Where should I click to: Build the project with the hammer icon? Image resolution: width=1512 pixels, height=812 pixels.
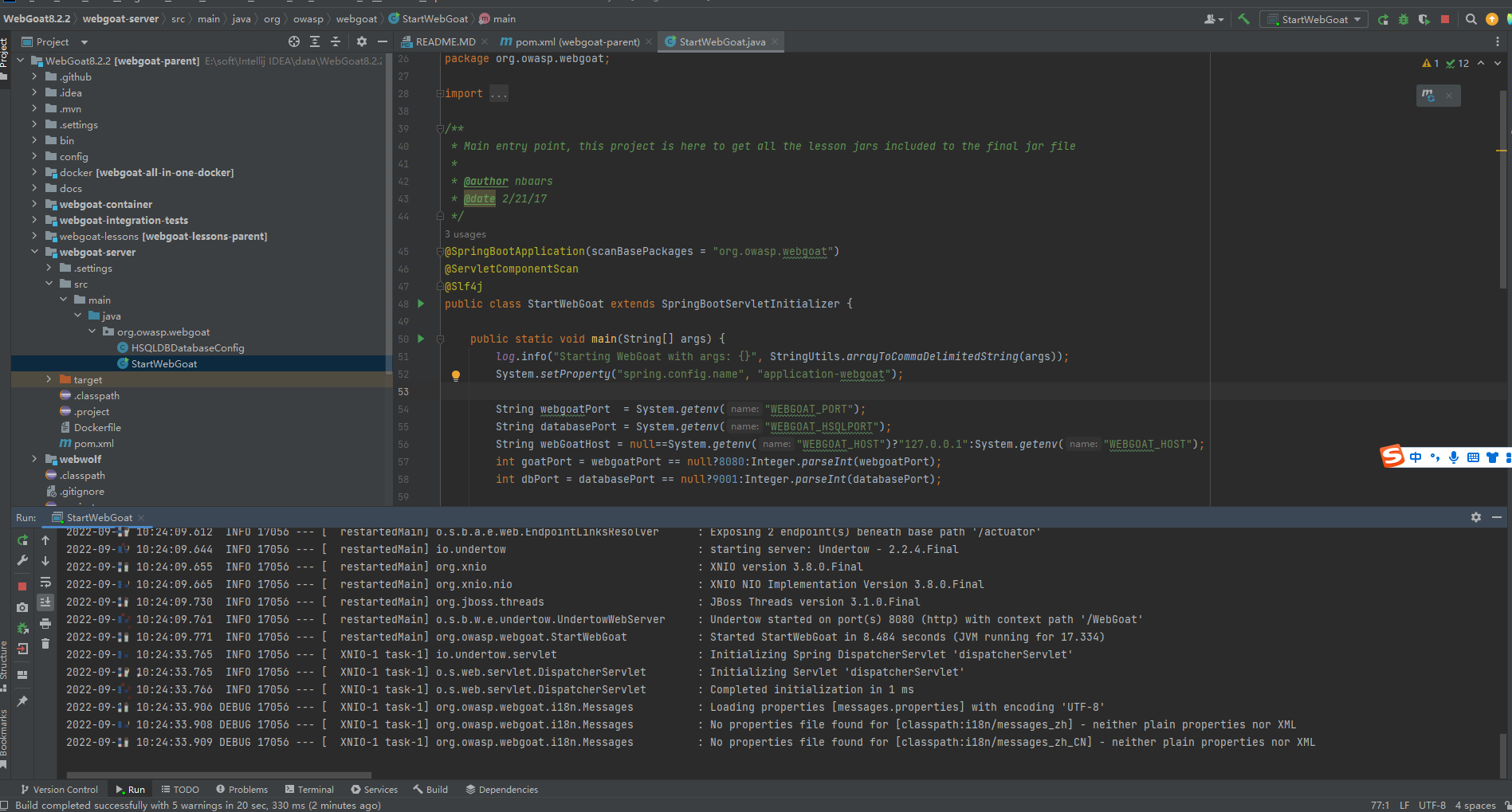1243,19
